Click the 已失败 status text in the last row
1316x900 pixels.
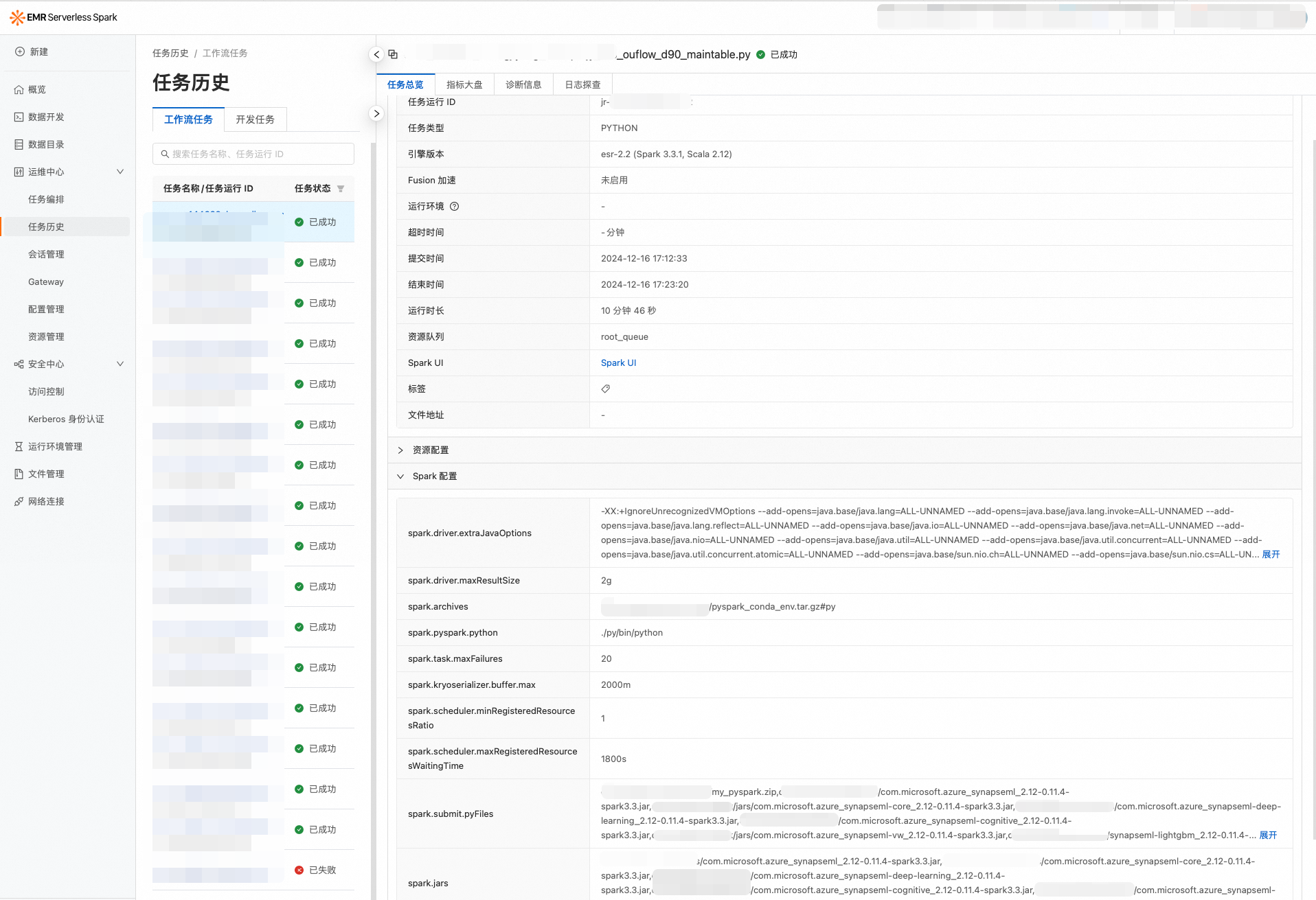323,870
